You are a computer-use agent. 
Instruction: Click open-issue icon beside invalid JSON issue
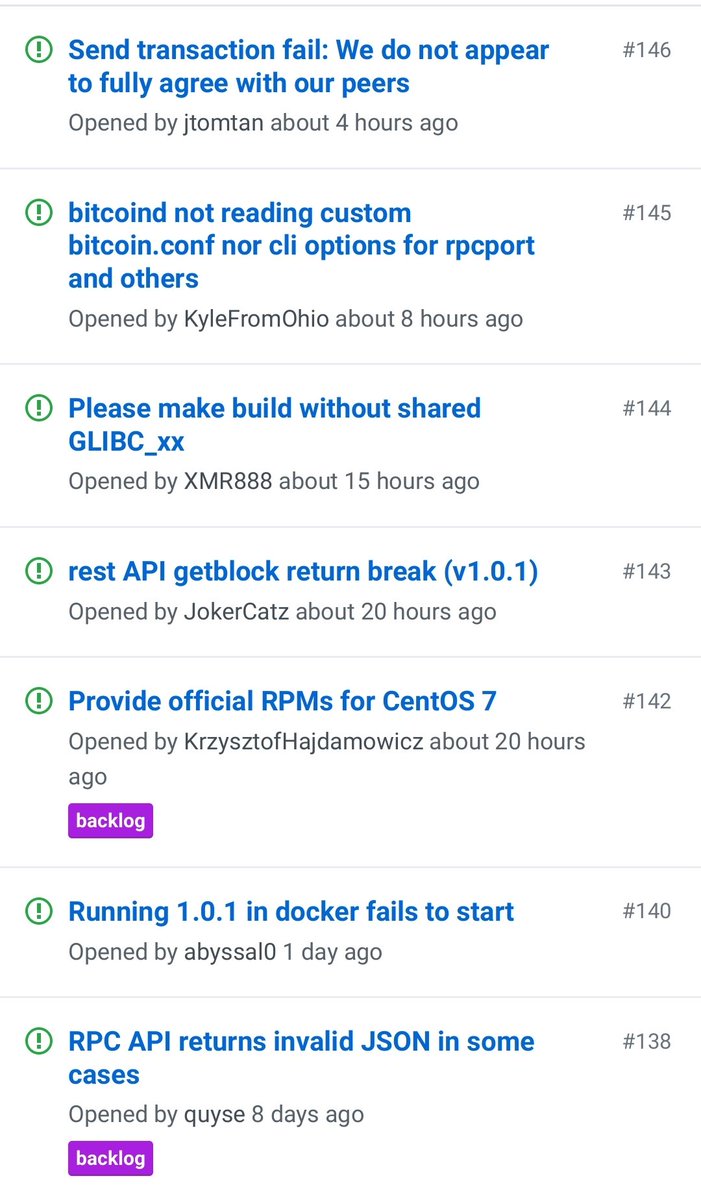[38, 1041]
